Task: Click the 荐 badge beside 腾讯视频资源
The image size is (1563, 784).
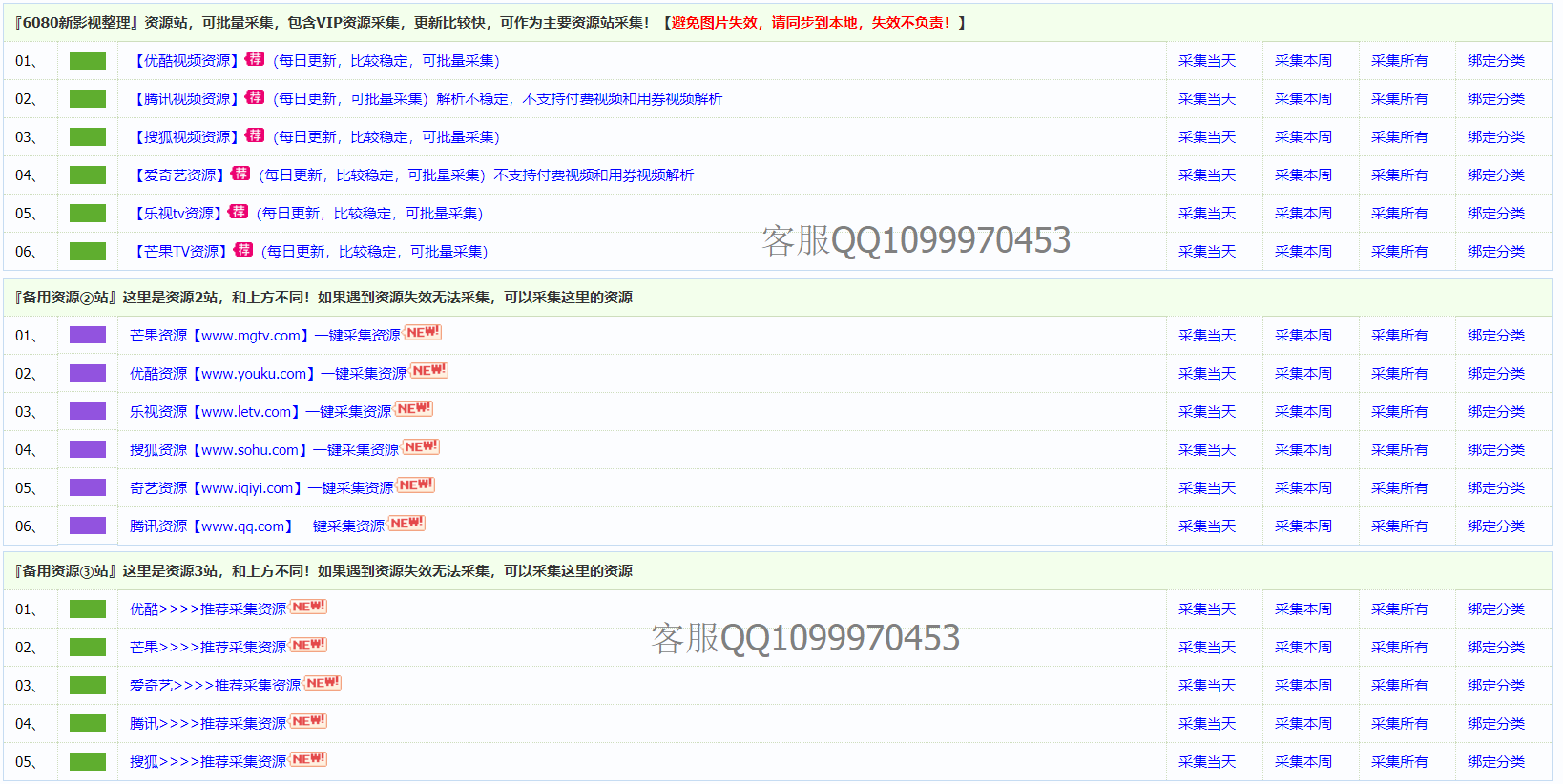Action: pos(255,97)
